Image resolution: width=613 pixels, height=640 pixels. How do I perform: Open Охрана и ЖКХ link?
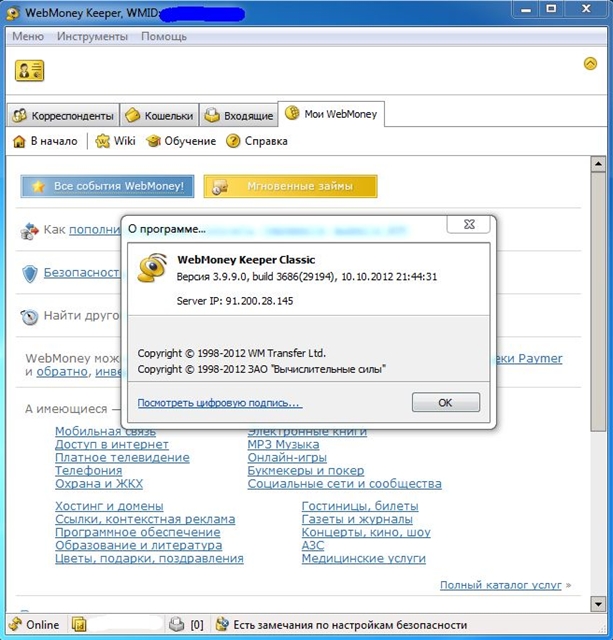(99, 484)
